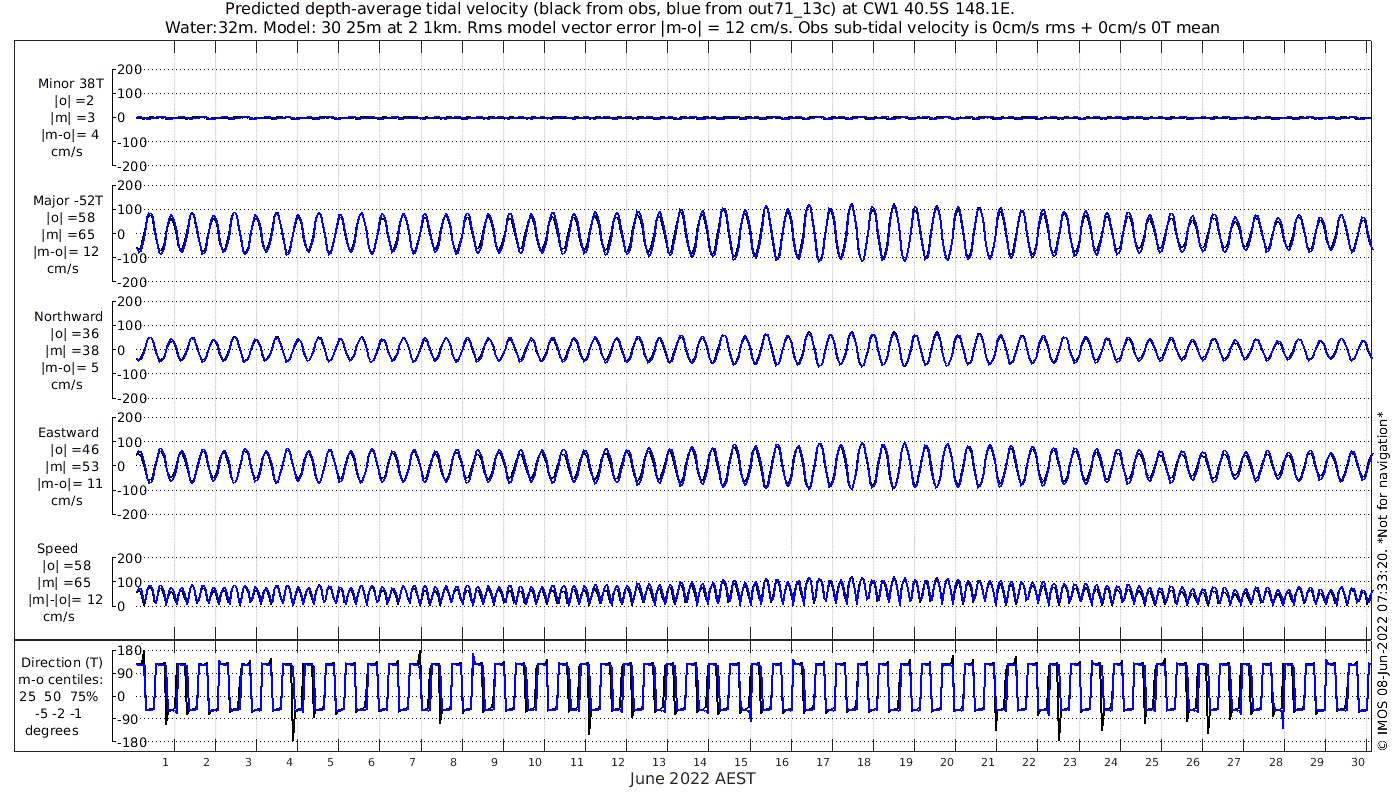The image size is (1400, 800).
Task: Click the day '30' tick label
Action: 1357,762
